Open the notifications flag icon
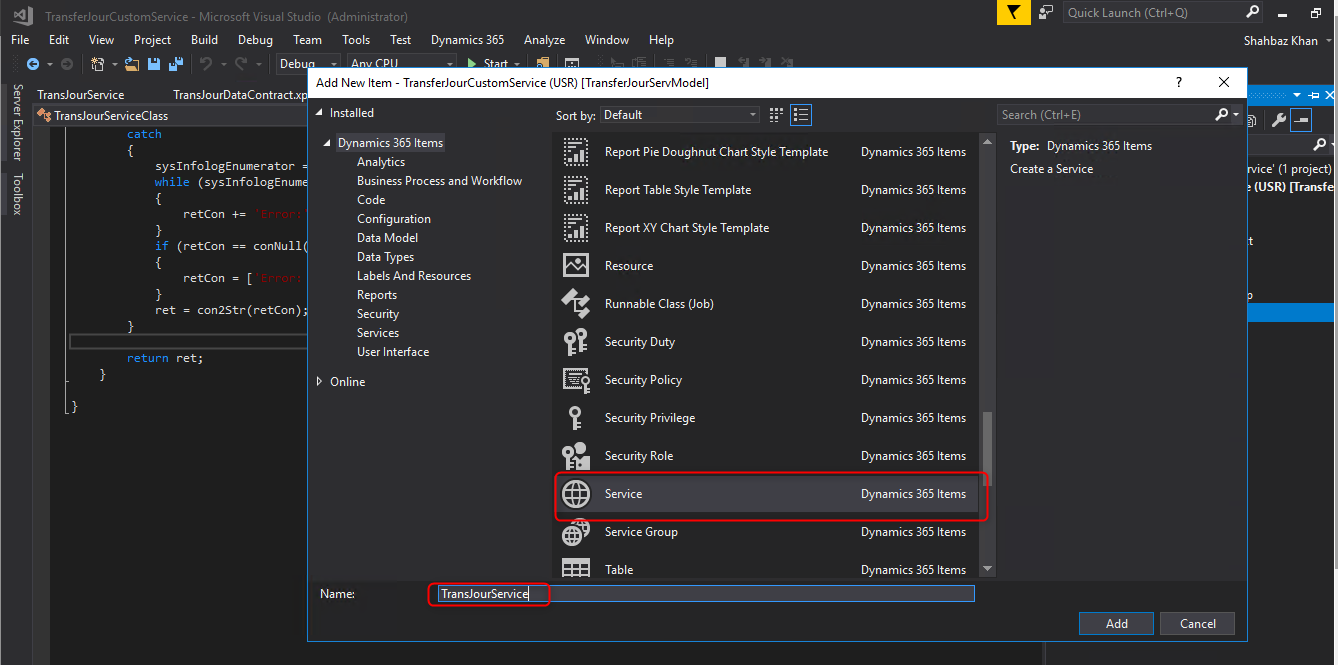Viewport: 1338px width, 665px height. click(x=1013, y=13)
